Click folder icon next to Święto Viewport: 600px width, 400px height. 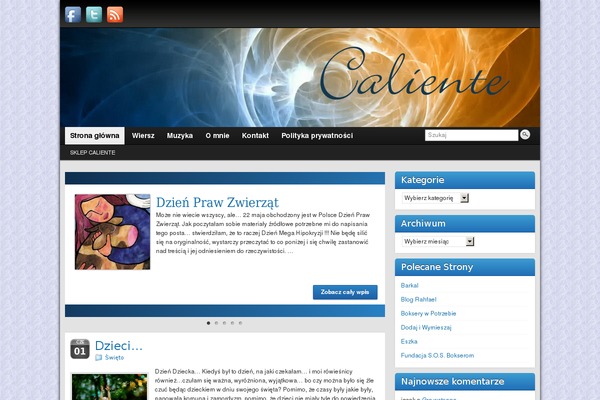click(x=99, y=358)
